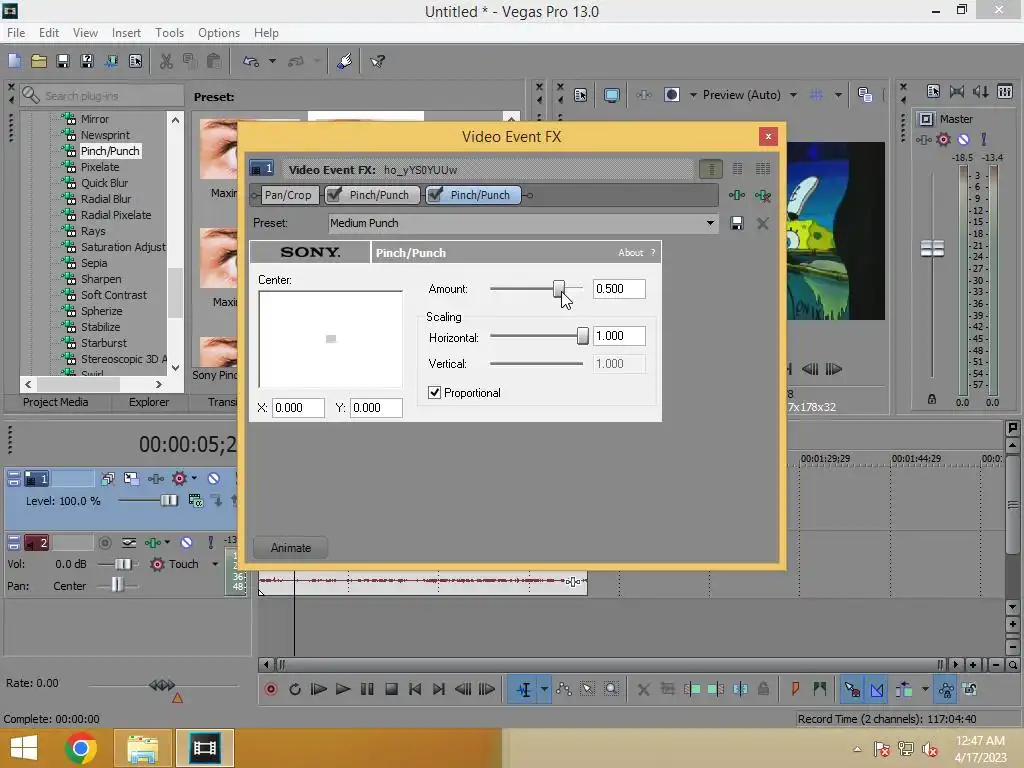Click the Amount slider handle
This screenshot has width=1024, height=768.
coord(558,289)
